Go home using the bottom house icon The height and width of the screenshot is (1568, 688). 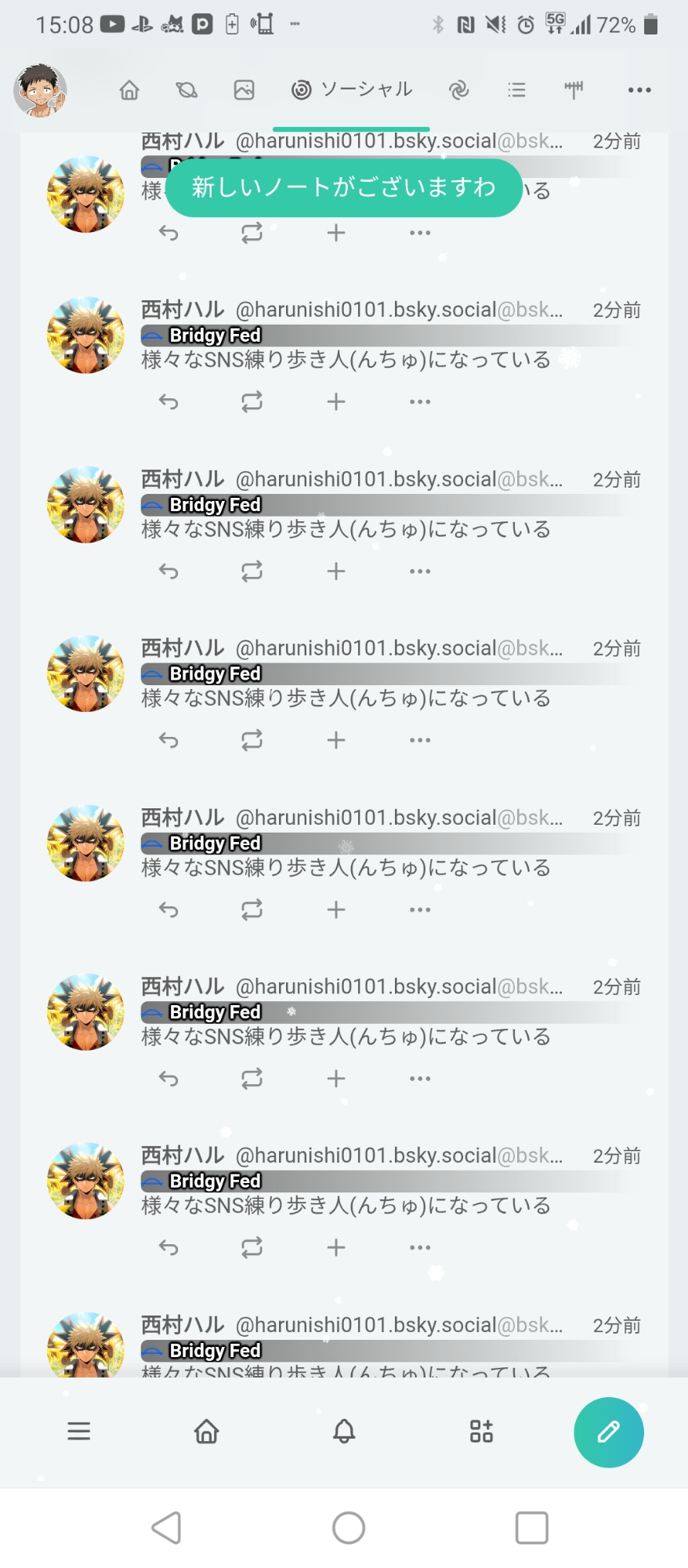pyautogui.click(x=207, y=1432)
